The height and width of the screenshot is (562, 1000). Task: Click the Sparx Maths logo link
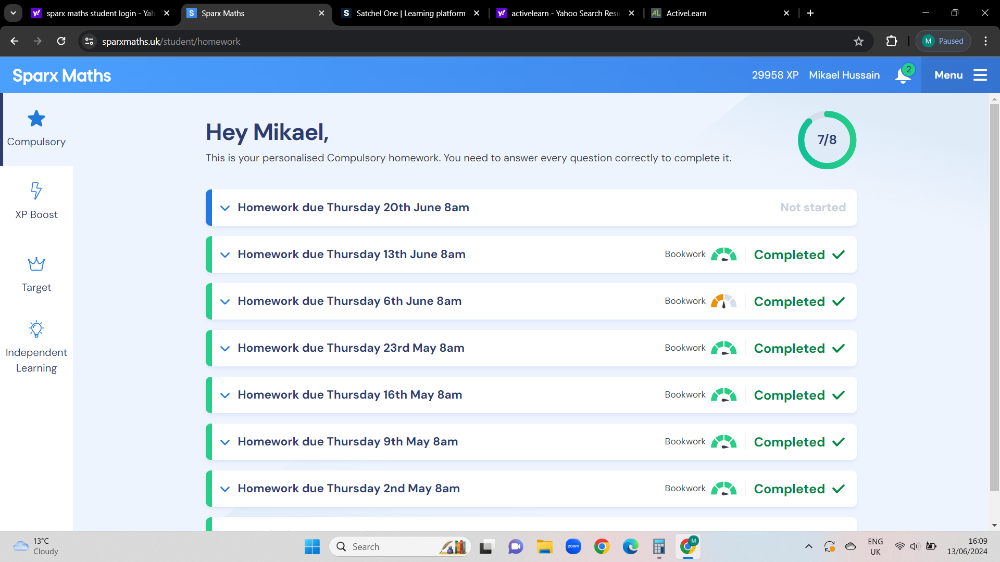point(62,76)
